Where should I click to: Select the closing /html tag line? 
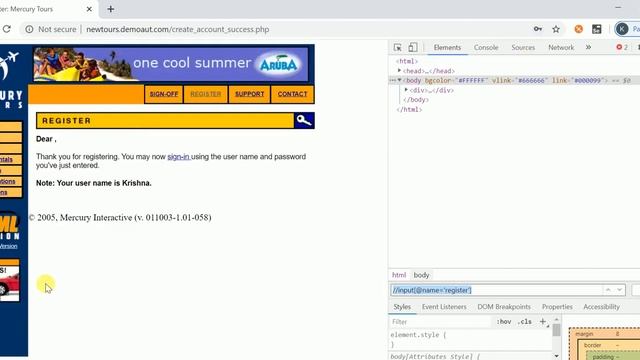pyautogui.click(x=409, y=109)
